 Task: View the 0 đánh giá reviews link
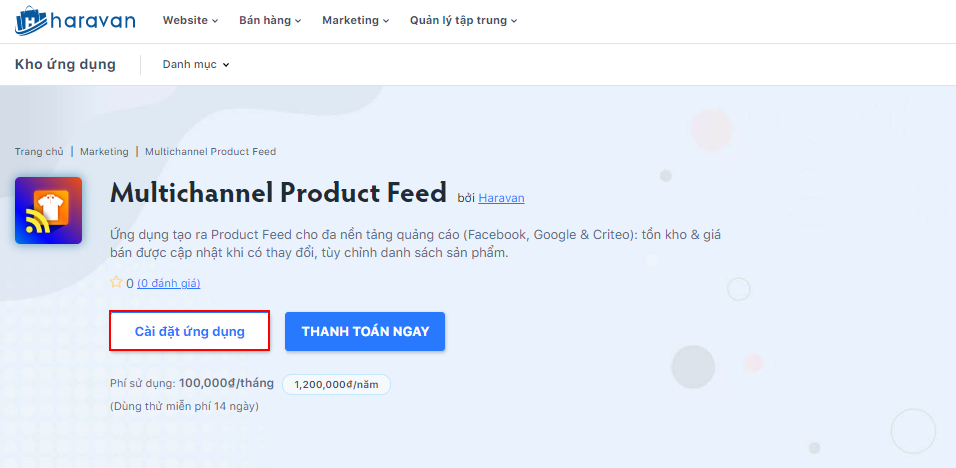(x=168, y=284)
